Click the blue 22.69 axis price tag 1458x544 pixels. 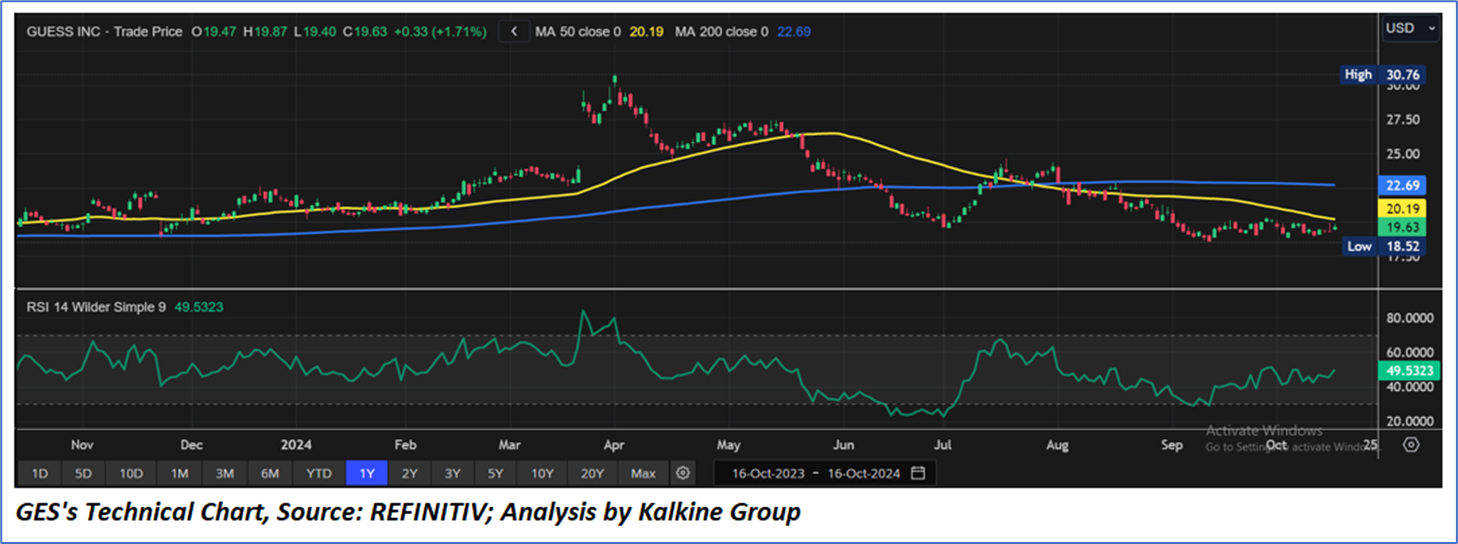pyautogui.click(x=1403, y=185)
